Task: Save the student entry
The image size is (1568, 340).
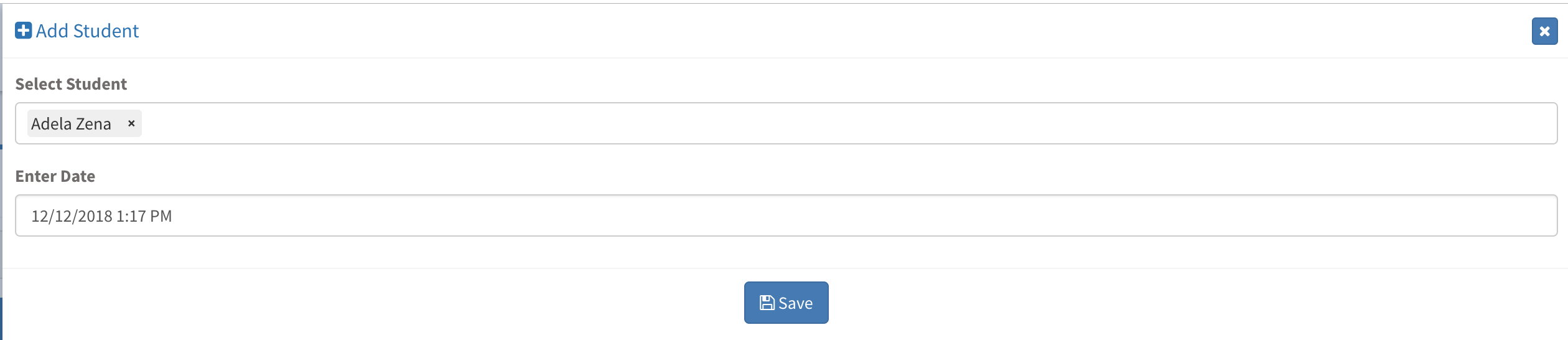Action: [786, 303]
